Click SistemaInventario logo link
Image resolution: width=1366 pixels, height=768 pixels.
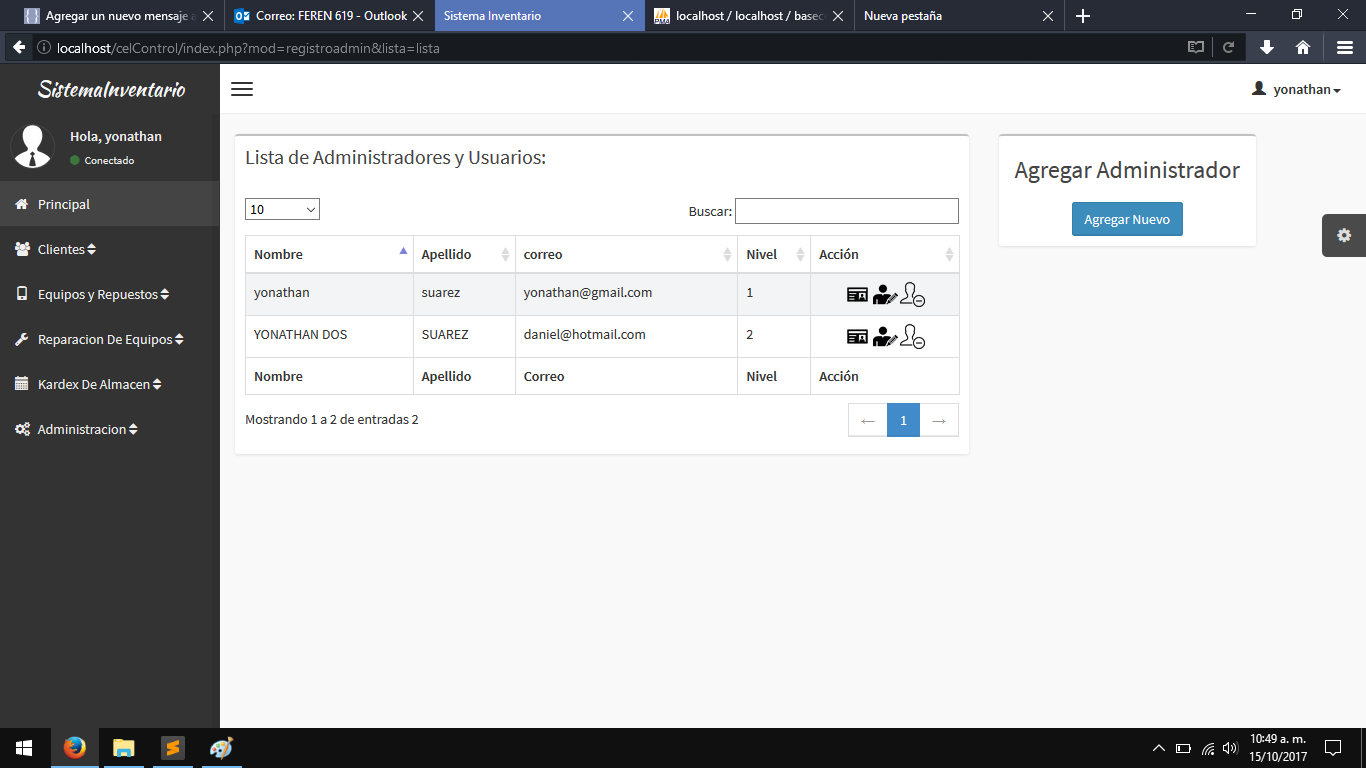click(111, 89)
